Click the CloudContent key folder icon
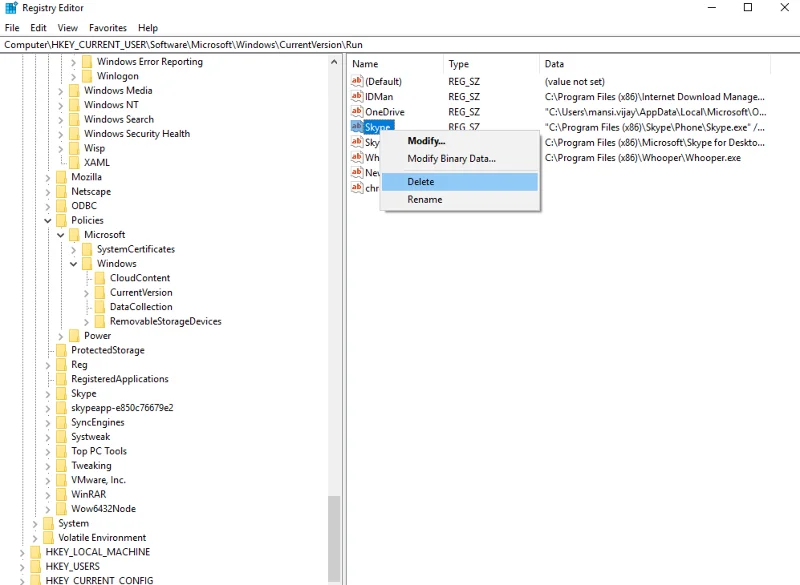800x585 pixels. (101, 278)
